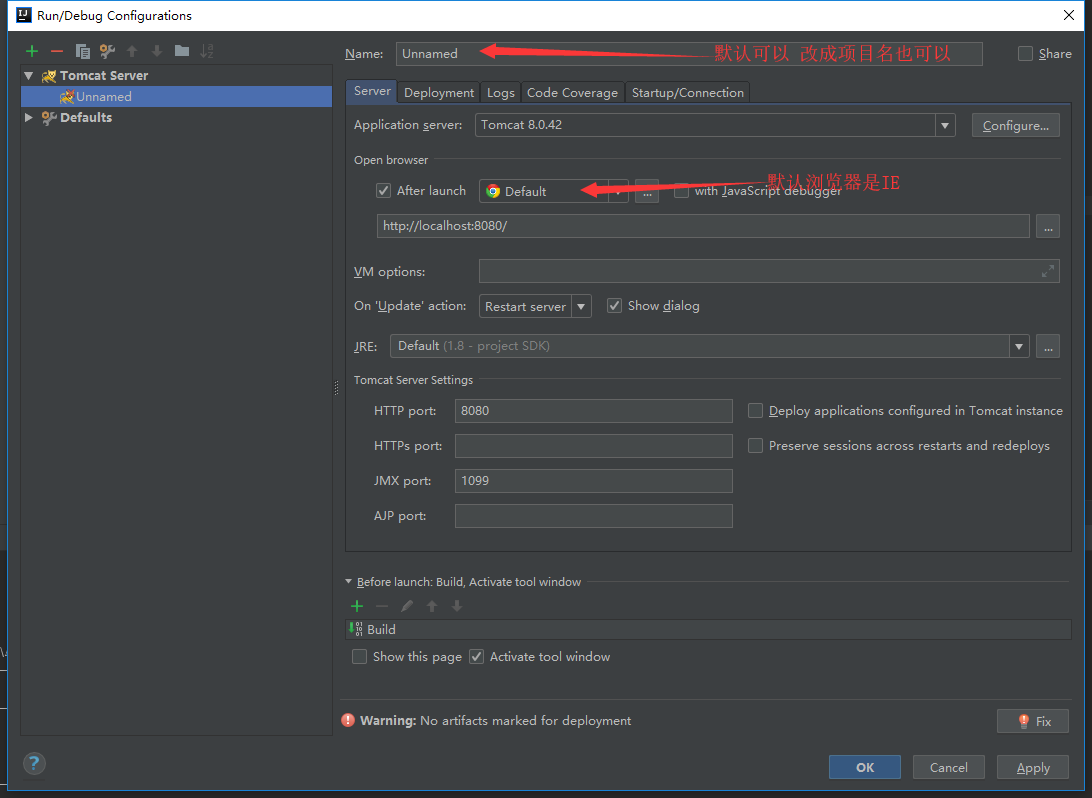This screenshot has height=798, width=1092.
Task: Uncheck After launch checkbox
Action: tap(384, 191)
